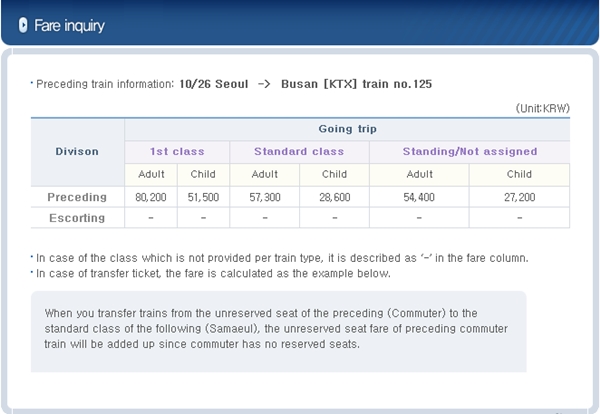Select Standard class child fare 28,600

(334, 197)
